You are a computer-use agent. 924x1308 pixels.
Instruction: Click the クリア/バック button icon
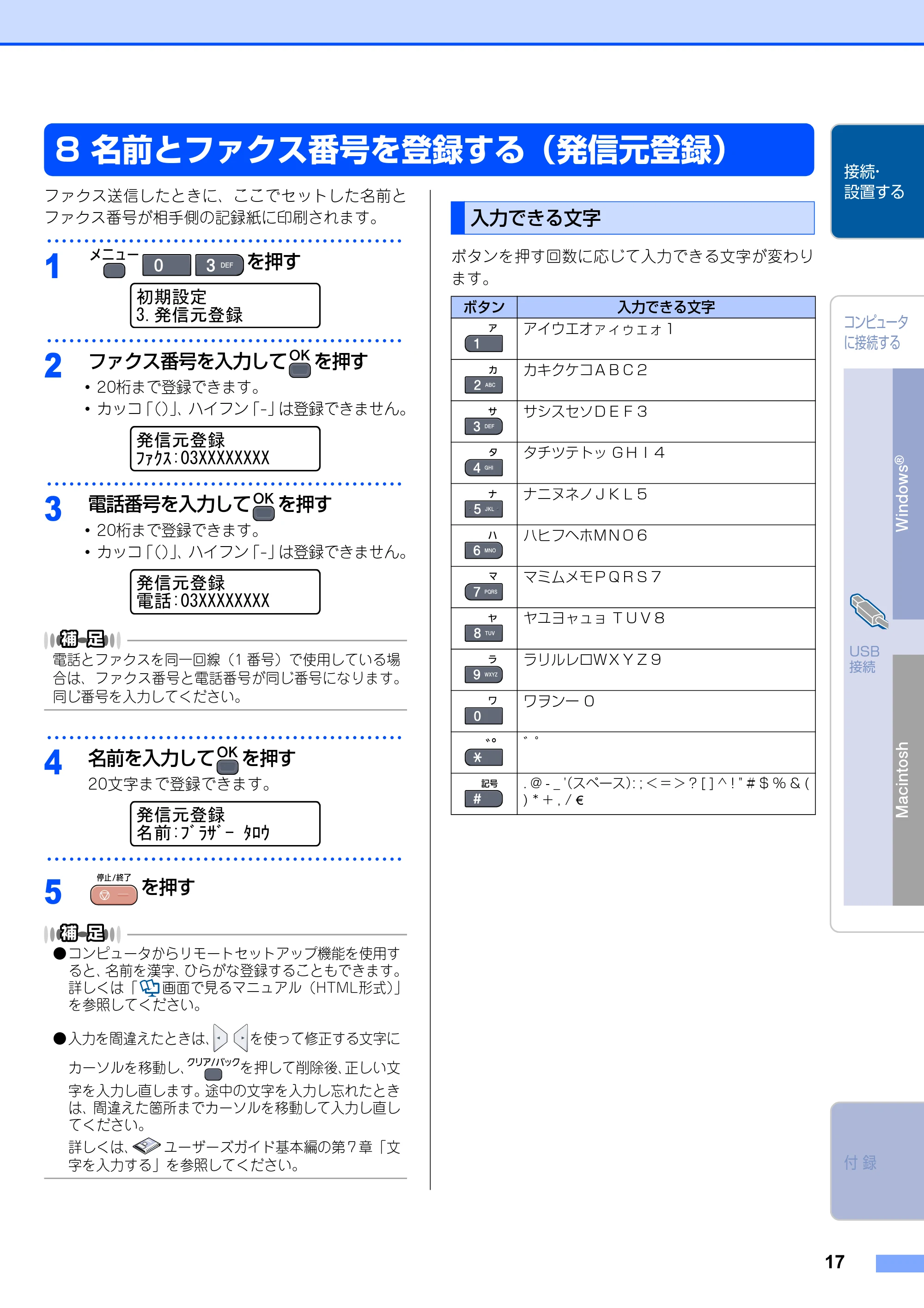(213, 1074)
